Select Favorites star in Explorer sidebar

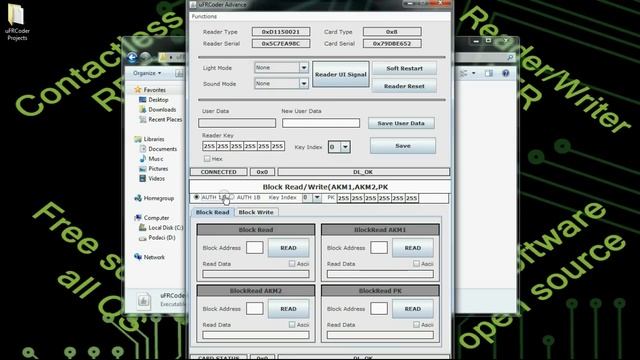pos(138,89)
